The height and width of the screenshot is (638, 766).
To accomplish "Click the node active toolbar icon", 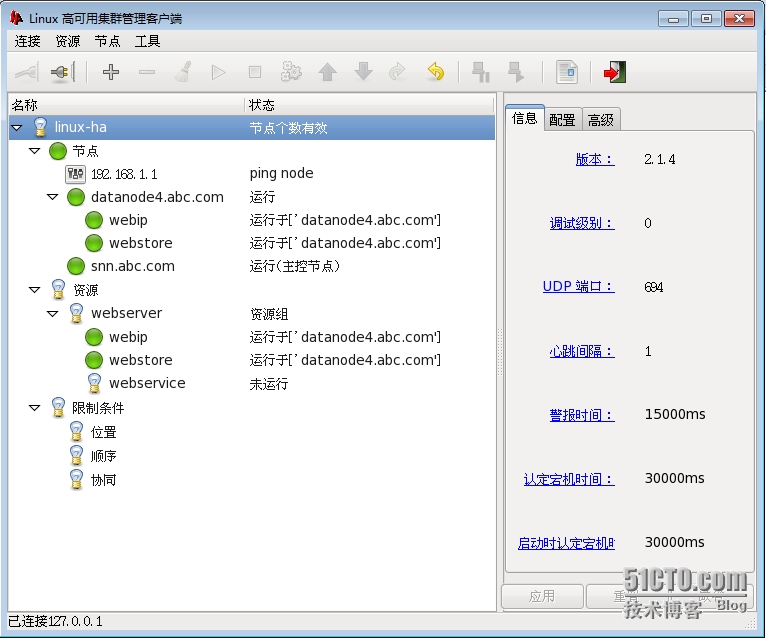I will tap(516, 72).
